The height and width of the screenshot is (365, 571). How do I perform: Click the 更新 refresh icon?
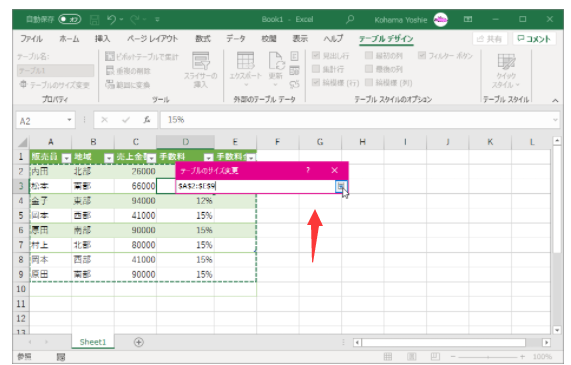276,60
